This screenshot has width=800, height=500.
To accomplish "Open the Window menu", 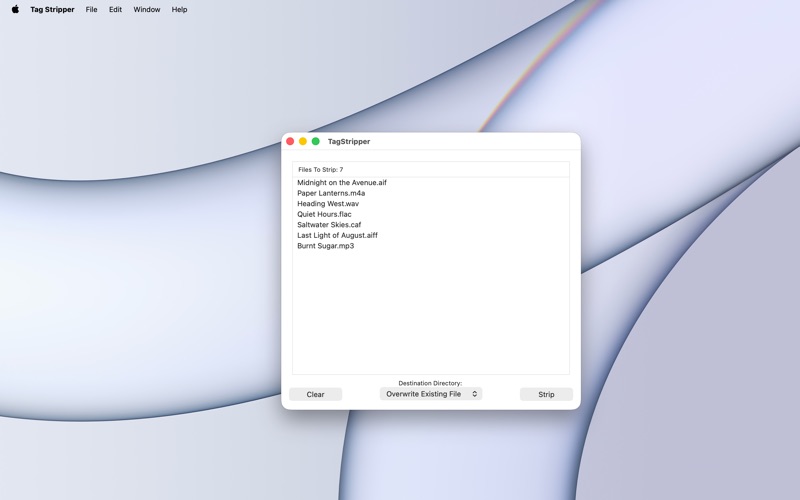I will [146, 9].
